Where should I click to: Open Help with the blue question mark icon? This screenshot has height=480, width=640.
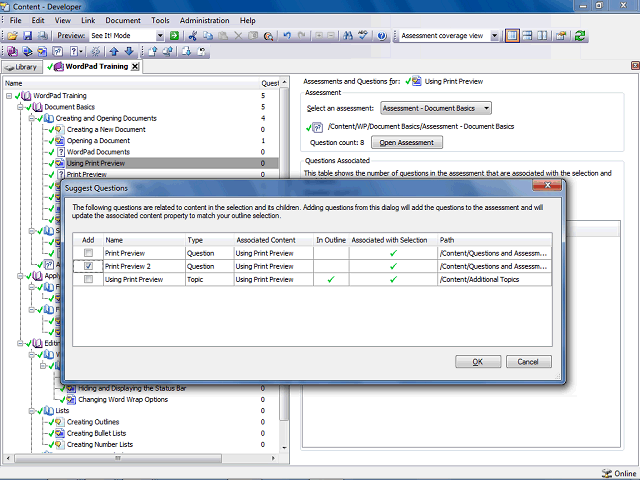(382, 36)
